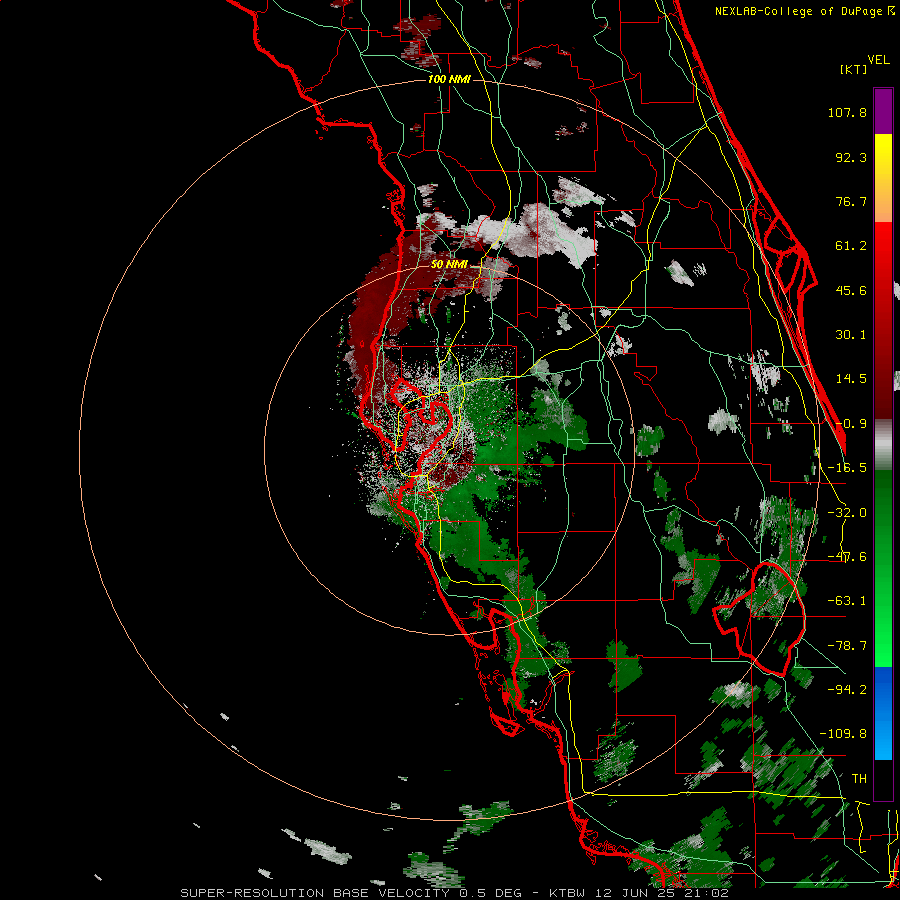Select the -32.0 velocity scale value
Image resolution: width=900 pixels, height=900 pixels.
tap(847, 513)
